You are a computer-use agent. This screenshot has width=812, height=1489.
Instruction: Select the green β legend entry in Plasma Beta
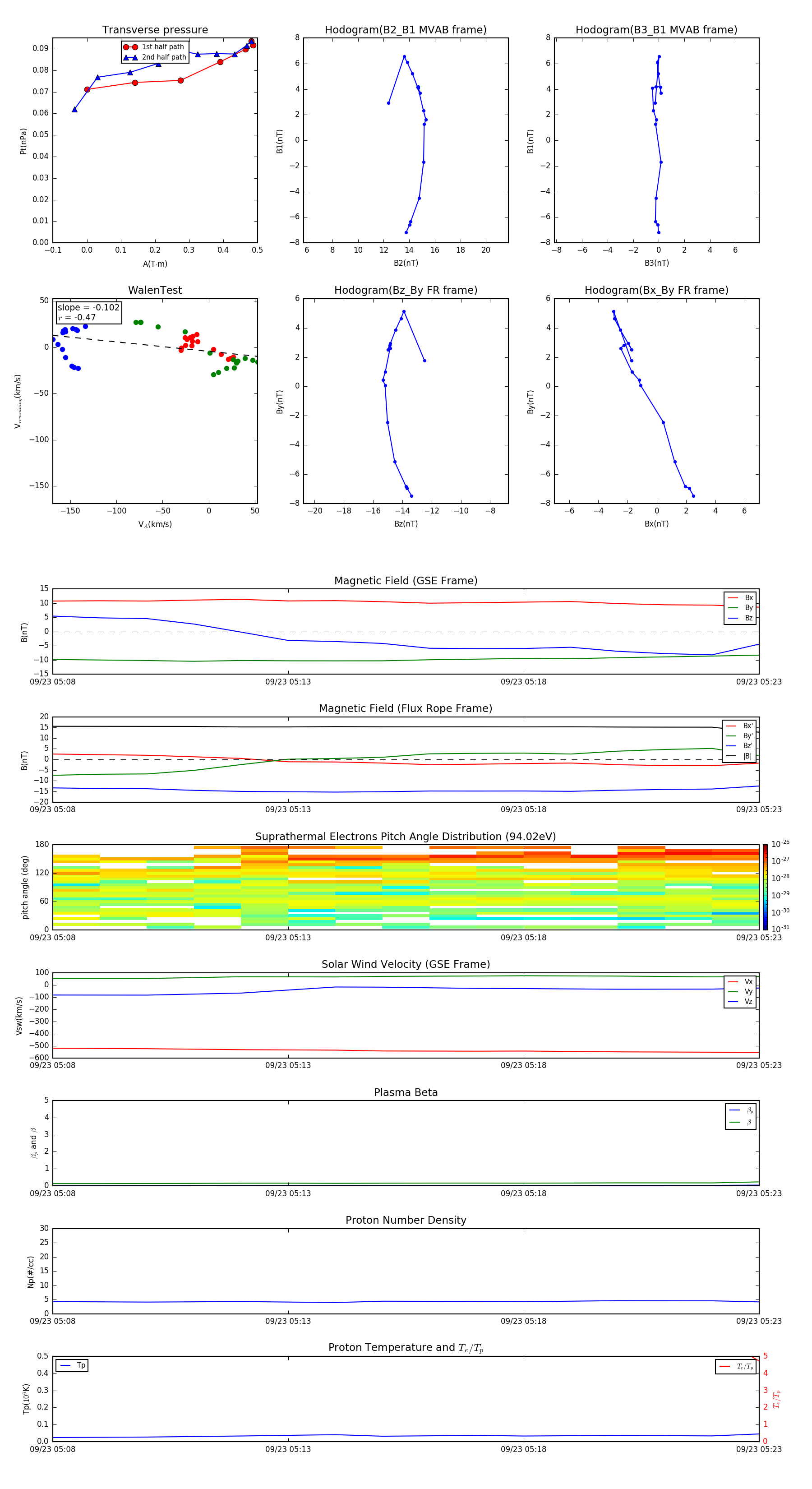coord(741,1122)
